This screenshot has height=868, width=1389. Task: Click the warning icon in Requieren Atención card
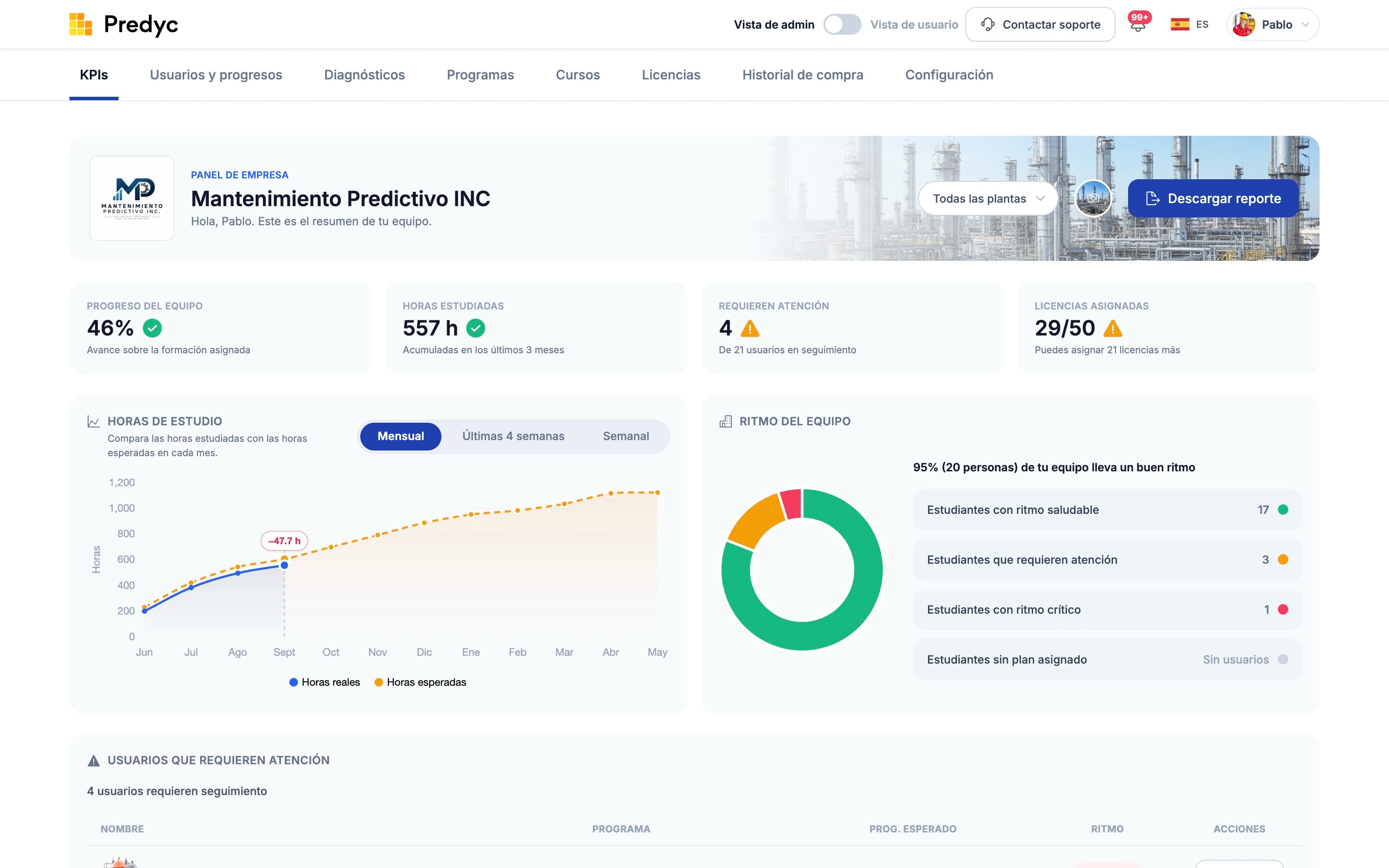click(750, 329)
